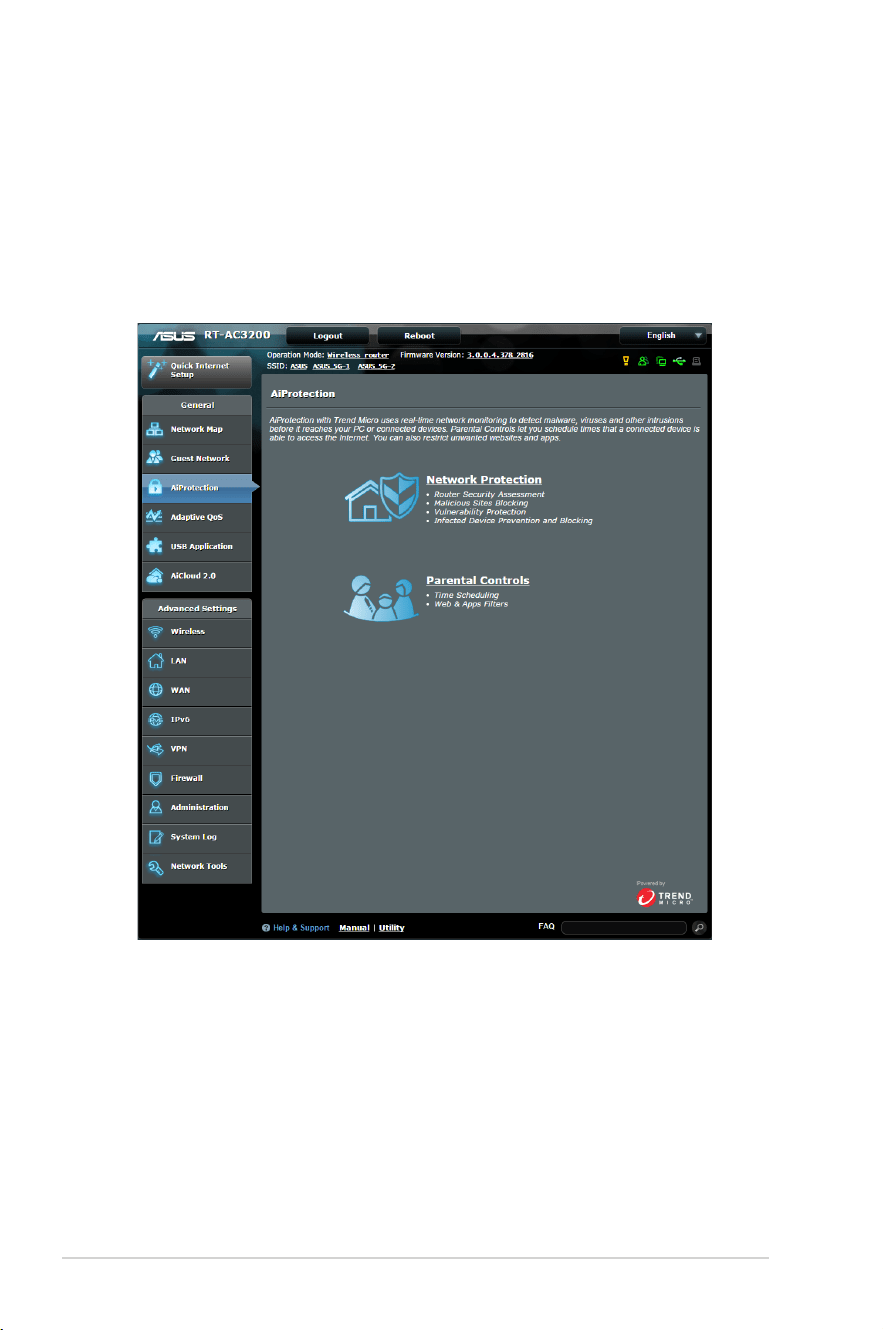Click the USB status icon
This screenshot has height=1330, width=883.
pos(678,361)
